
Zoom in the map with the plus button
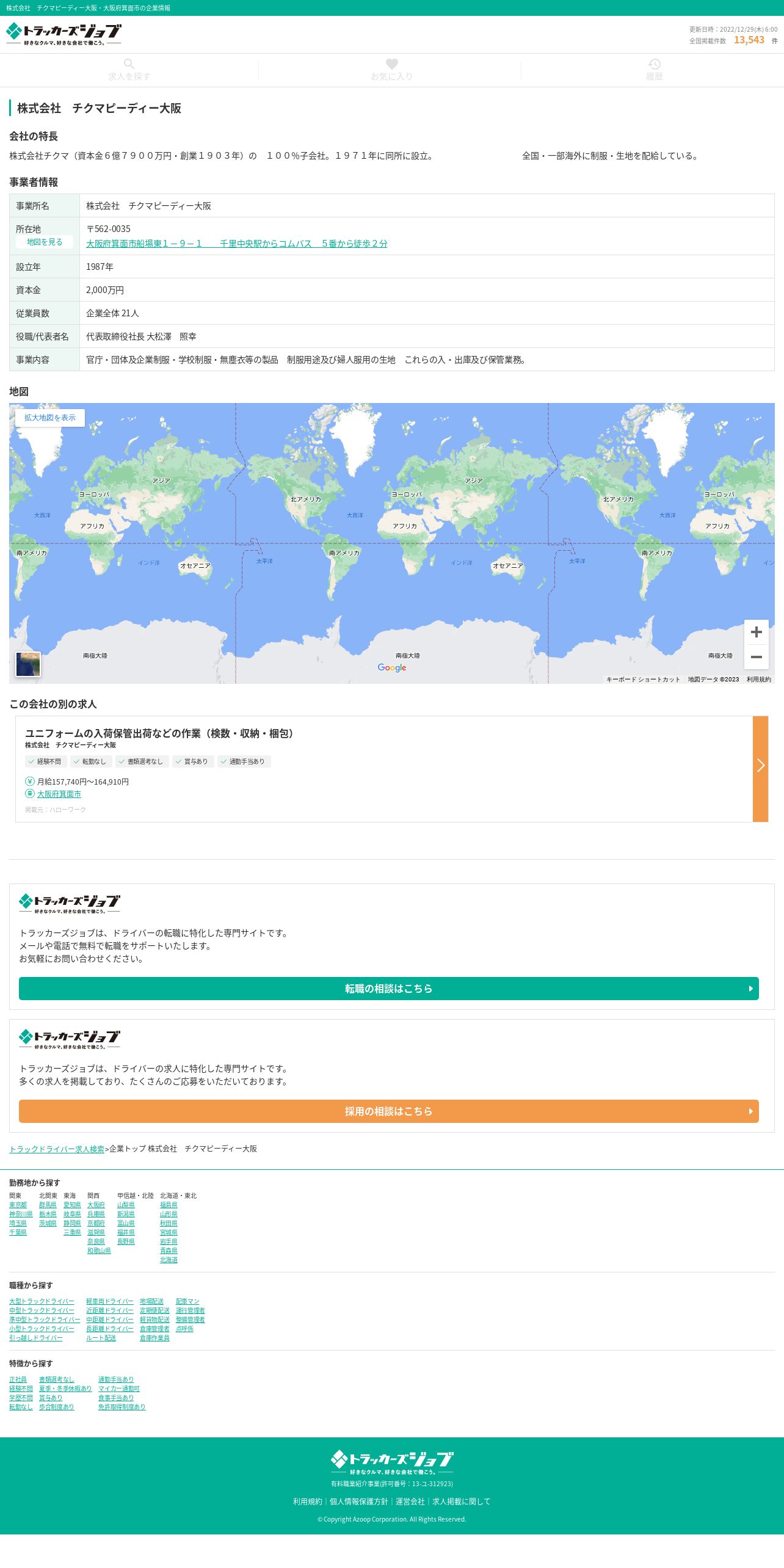click(x=756, y=632)
